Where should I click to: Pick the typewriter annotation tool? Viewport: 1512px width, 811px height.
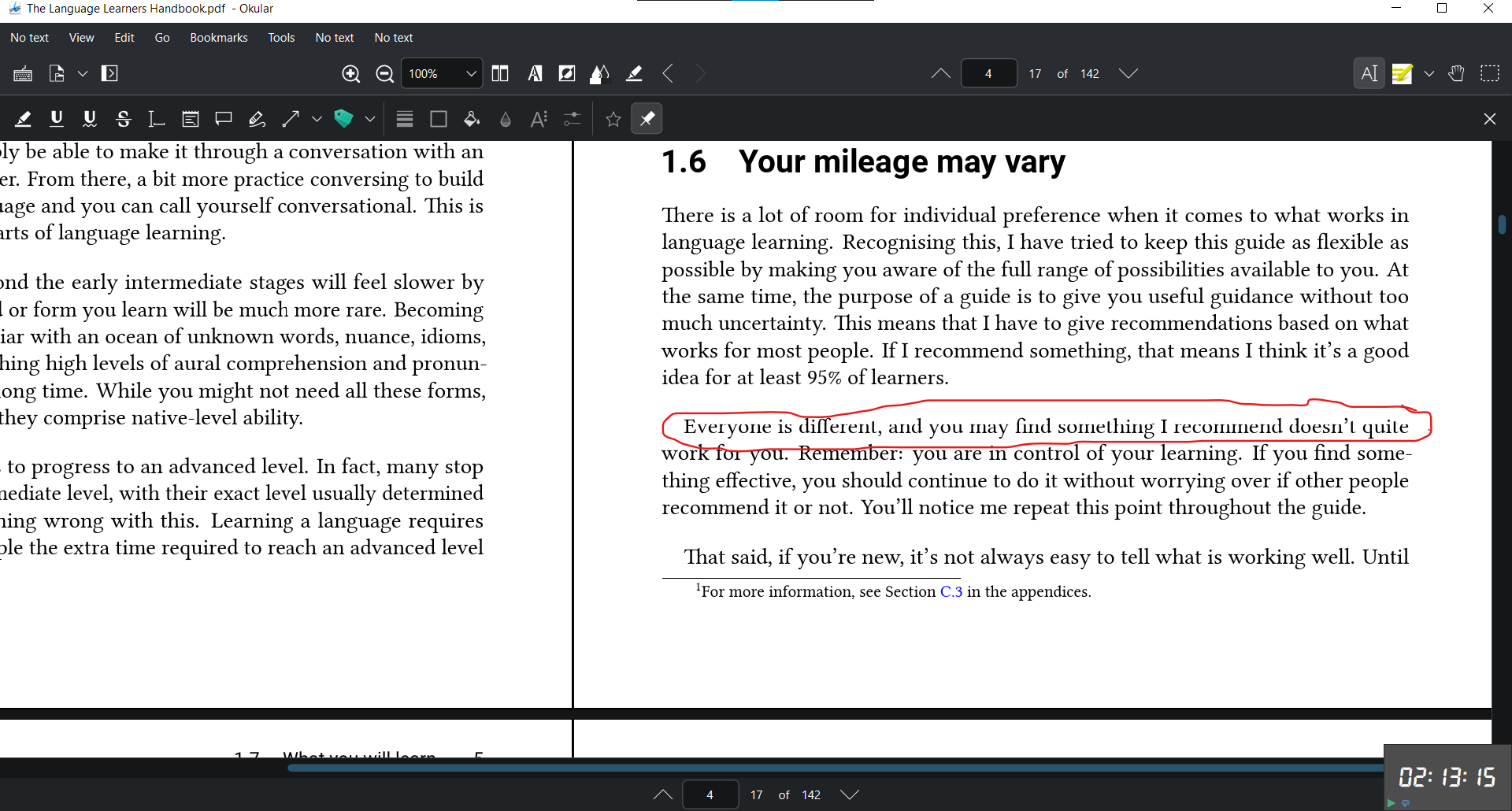[x=156, y=119]
